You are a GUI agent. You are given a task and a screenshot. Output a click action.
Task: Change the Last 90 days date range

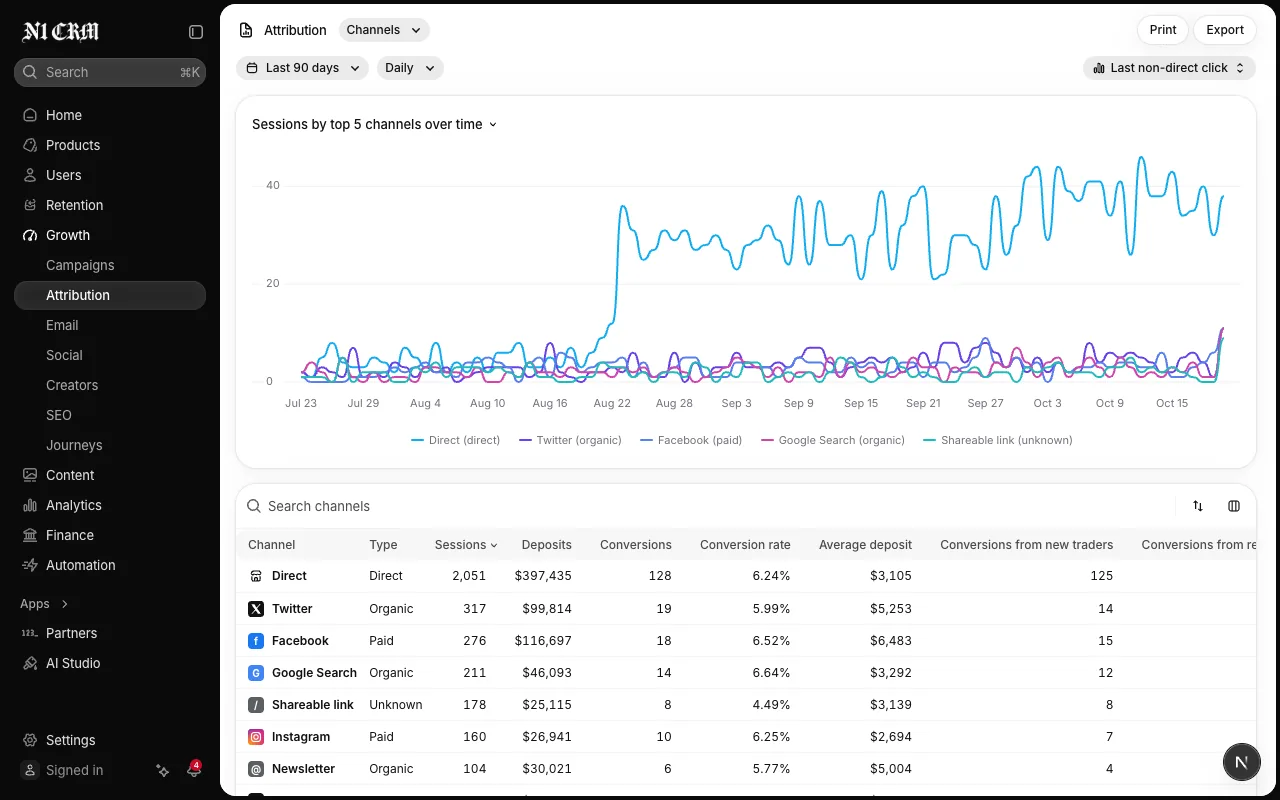pos(302,68)
